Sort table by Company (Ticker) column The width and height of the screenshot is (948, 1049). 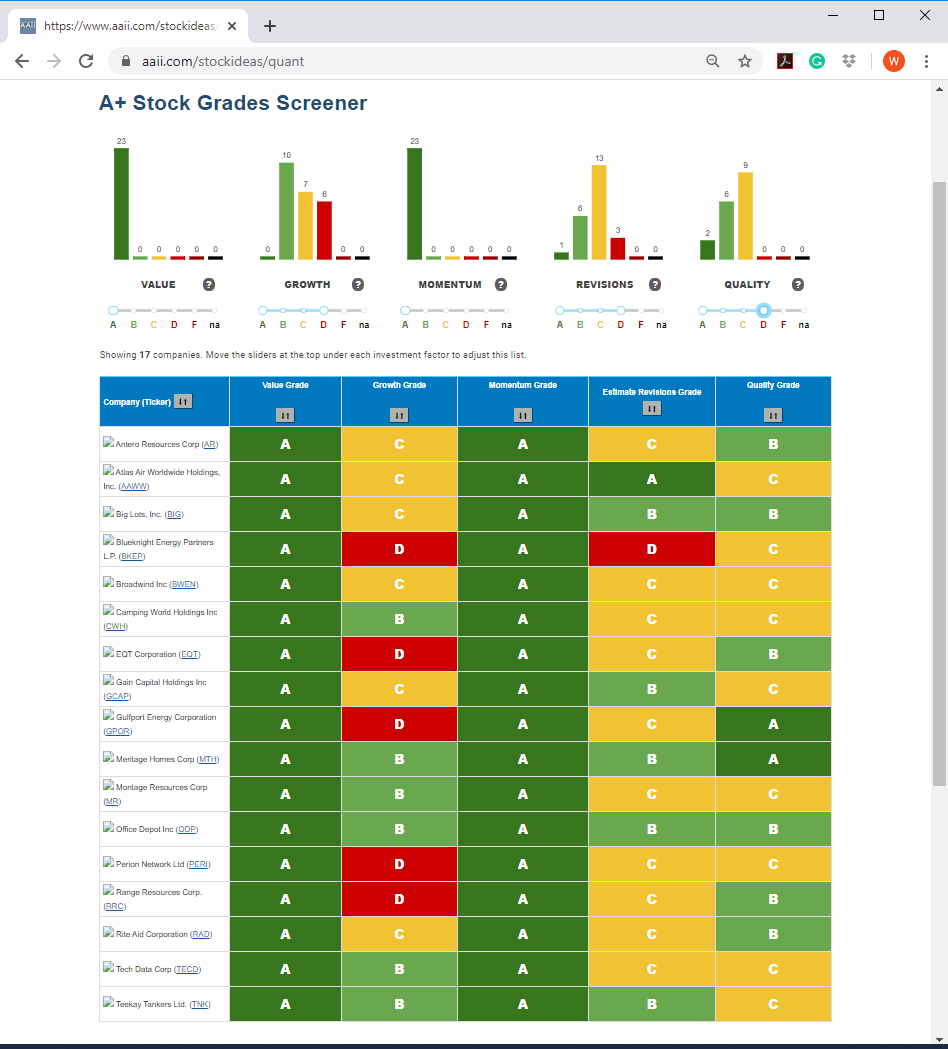pos(183,401)
